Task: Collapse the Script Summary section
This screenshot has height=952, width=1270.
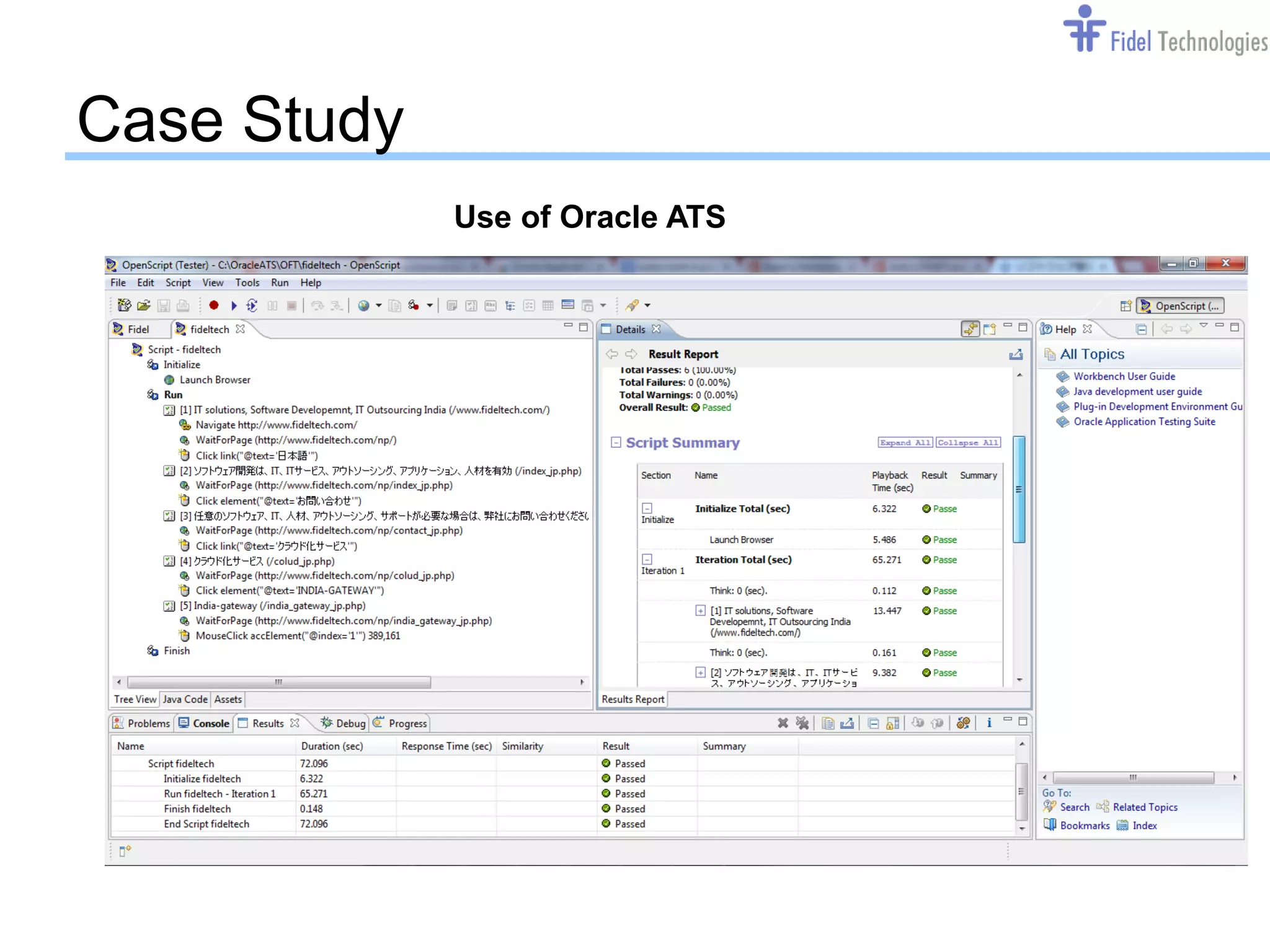Action: point(616,443)
